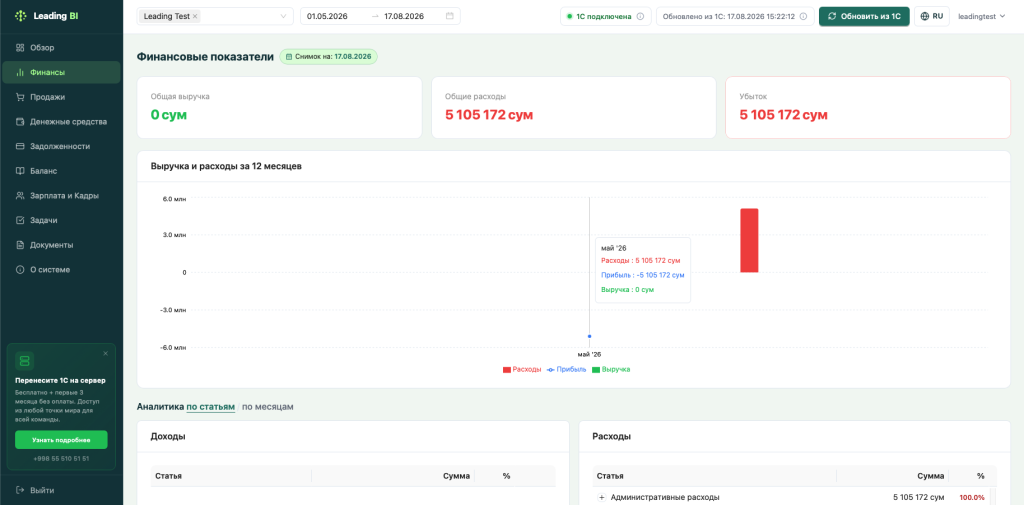
Task: Click the 1С подключена status badge
Action: [x=605, y=16]
